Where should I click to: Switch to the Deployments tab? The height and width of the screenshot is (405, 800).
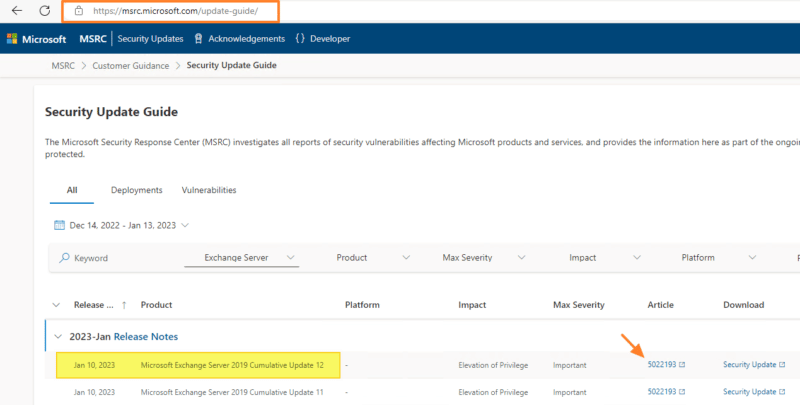(x=137, y=190)
